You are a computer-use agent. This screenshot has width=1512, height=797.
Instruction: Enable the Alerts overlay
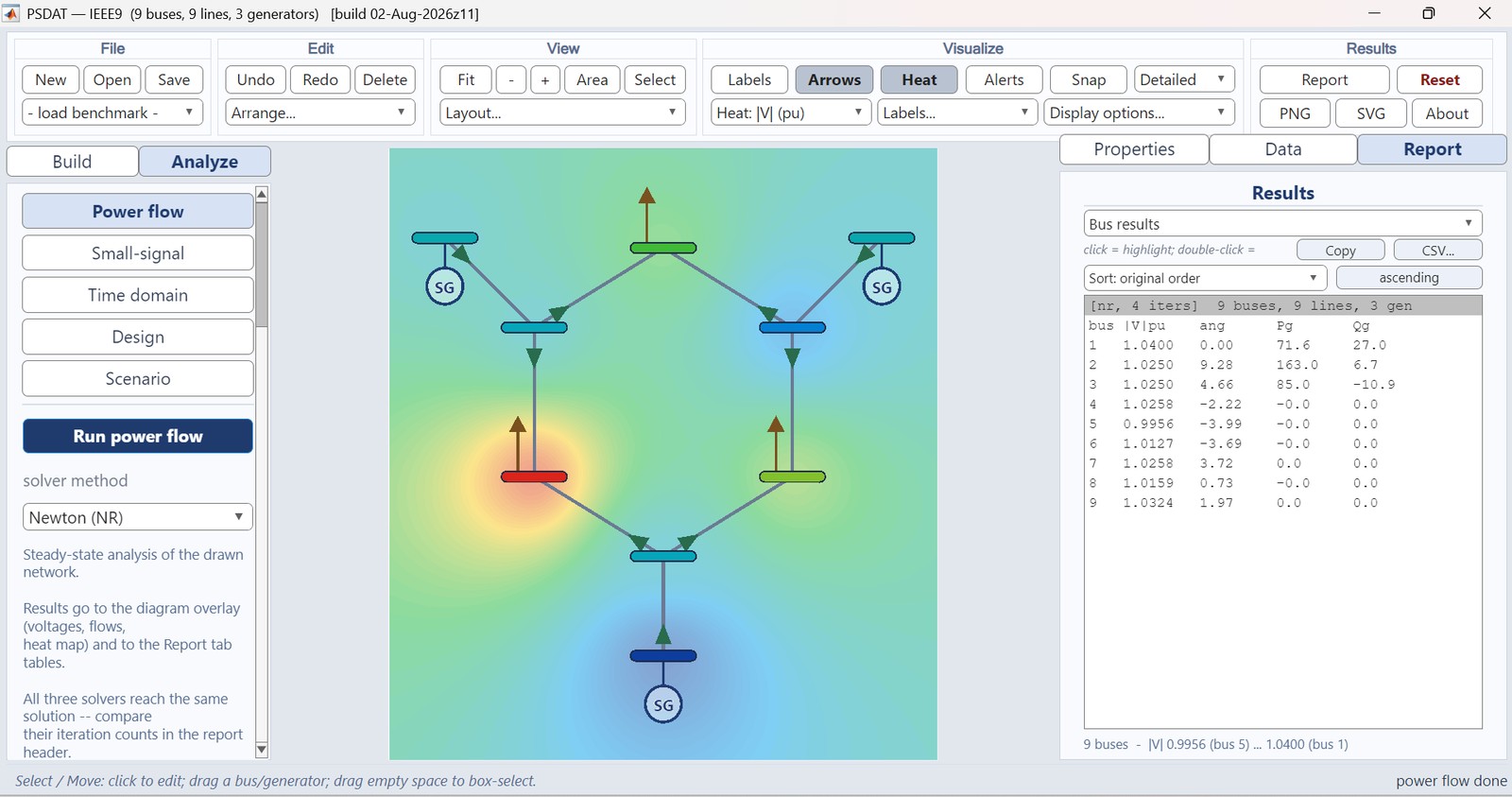coord(1004,79)
